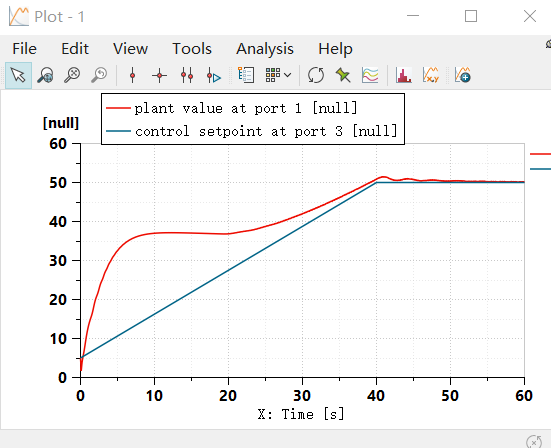Click the zoom-to-fit magnifier icon

click(72, 75)
